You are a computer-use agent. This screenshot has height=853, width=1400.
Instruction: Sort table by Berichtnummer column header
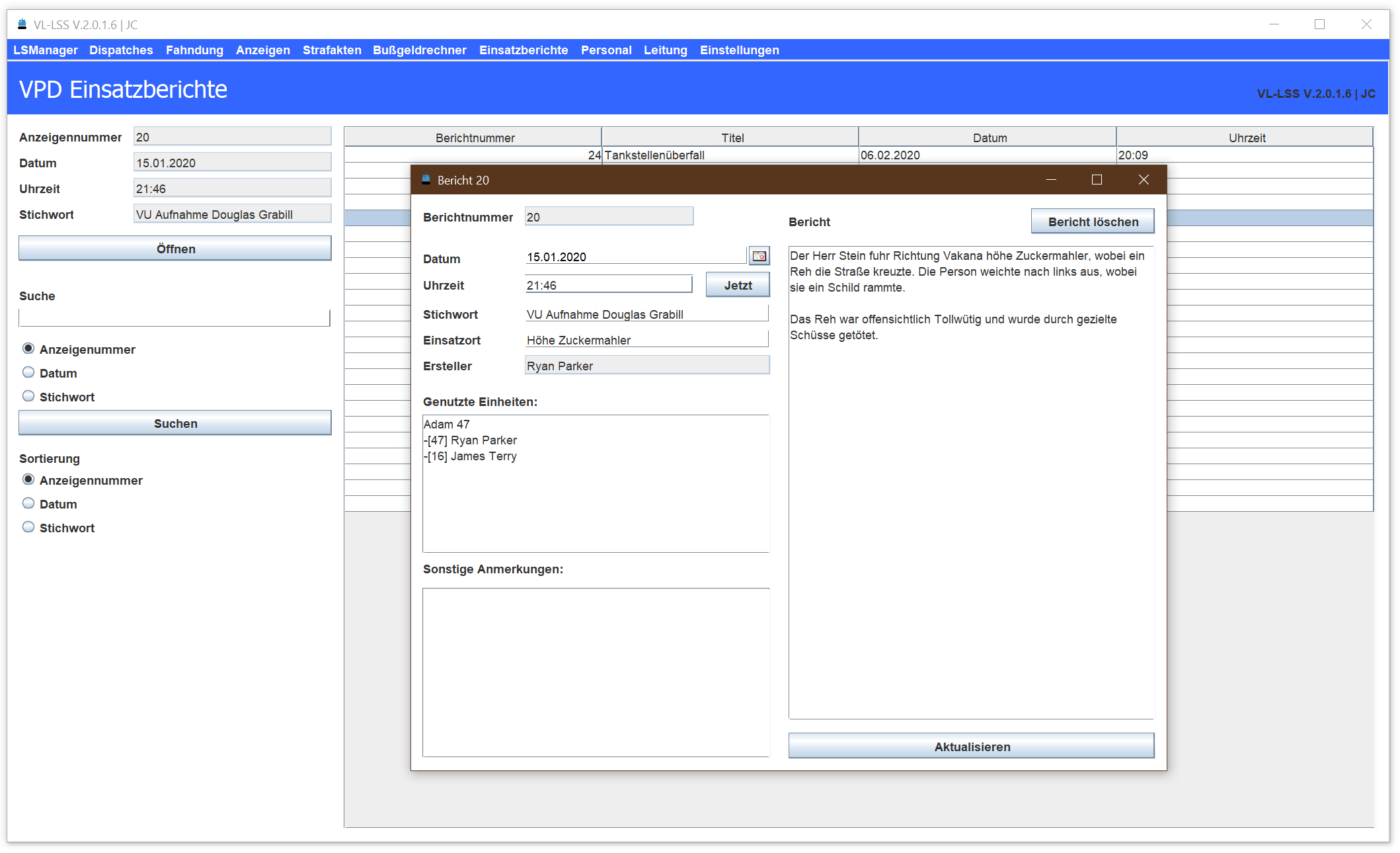(x=474, y=138)
